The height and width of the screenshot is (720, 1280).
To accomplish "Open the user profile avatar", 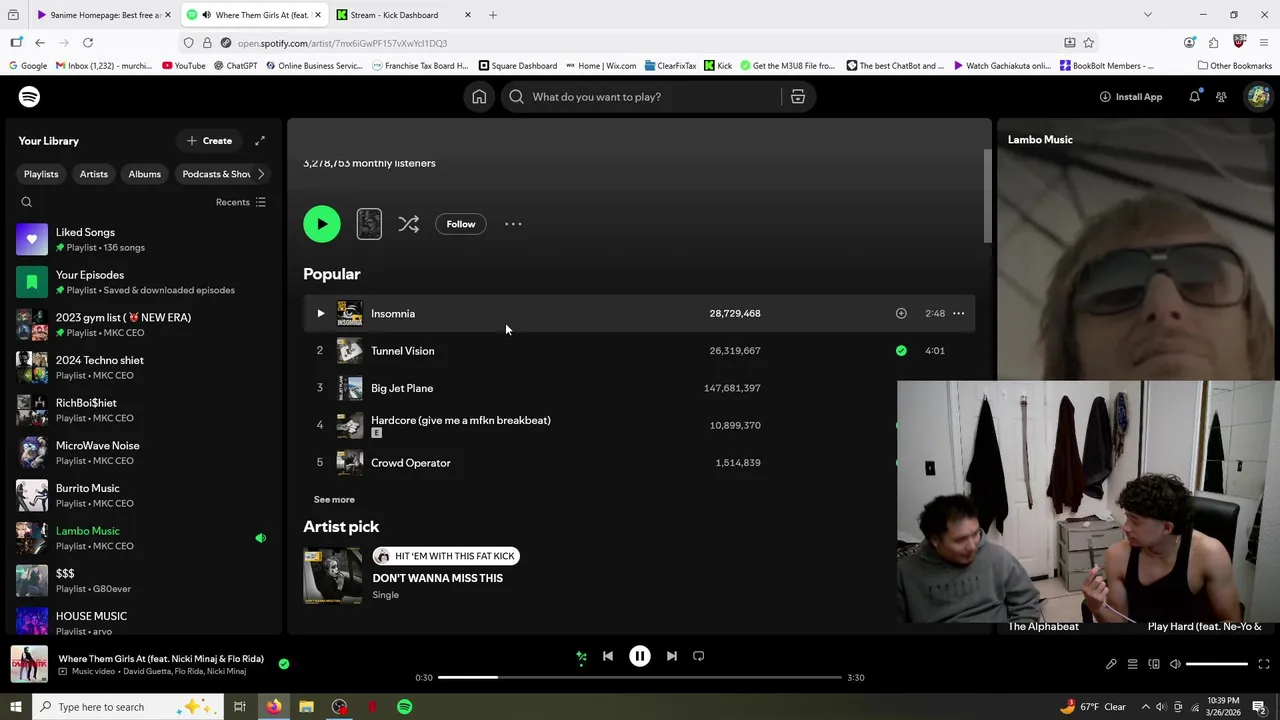I will pos(1258,97).
